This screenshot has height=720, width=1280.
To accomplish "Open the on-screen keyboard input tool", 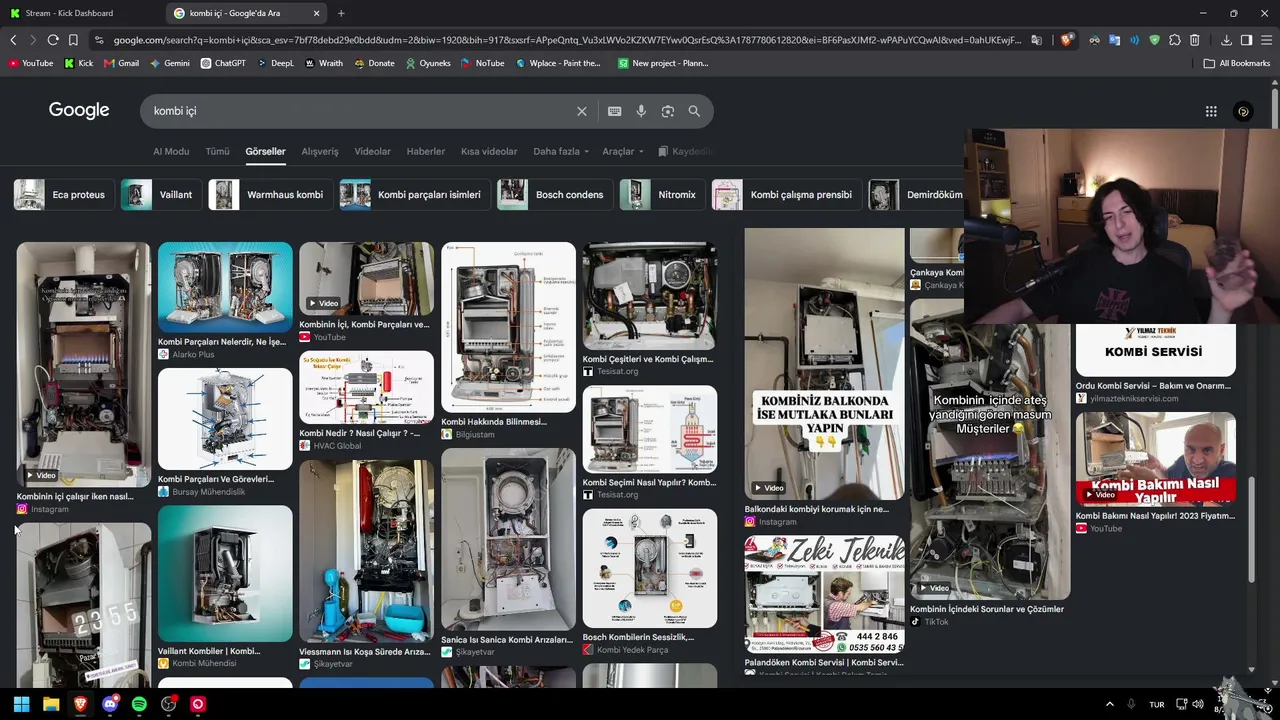I will 615,111.
